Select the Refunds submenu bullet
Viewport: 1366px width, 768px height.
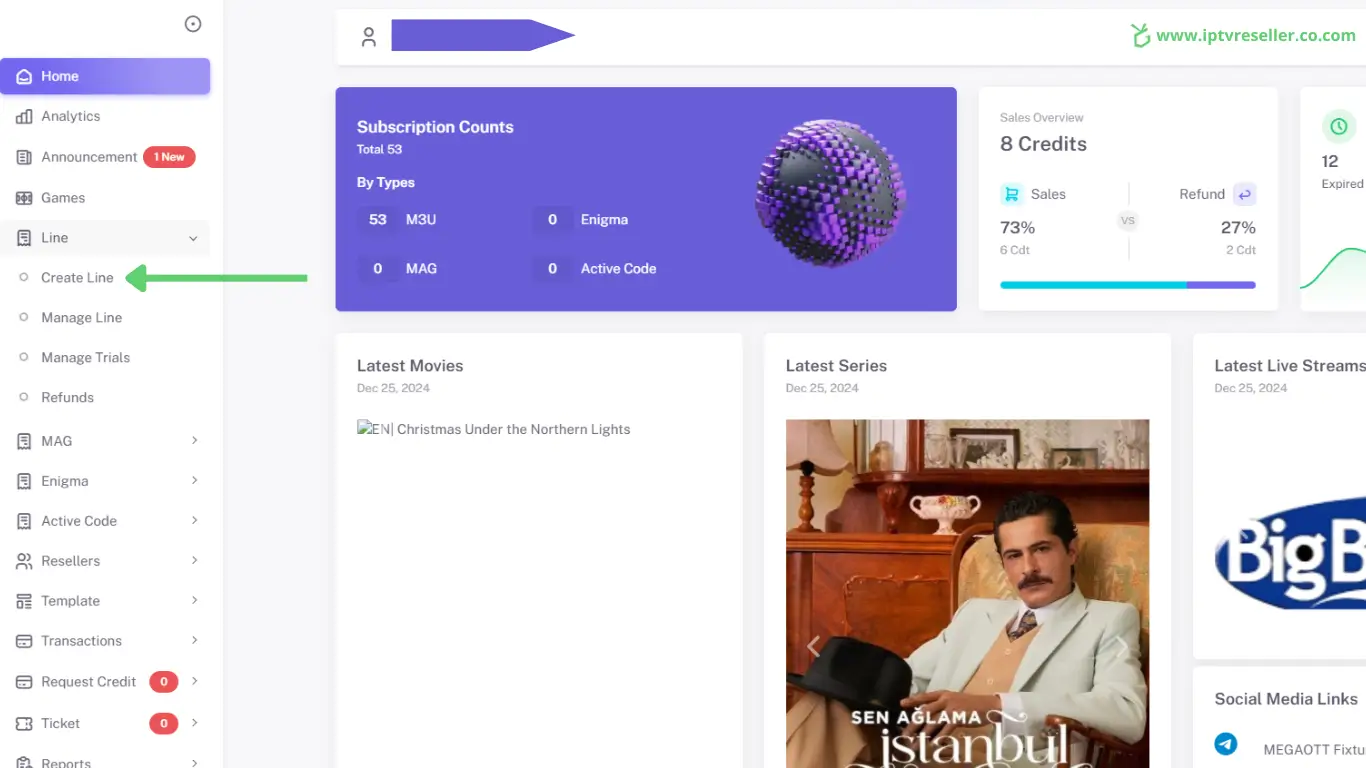pyautogui.click(x=24, y=398)
